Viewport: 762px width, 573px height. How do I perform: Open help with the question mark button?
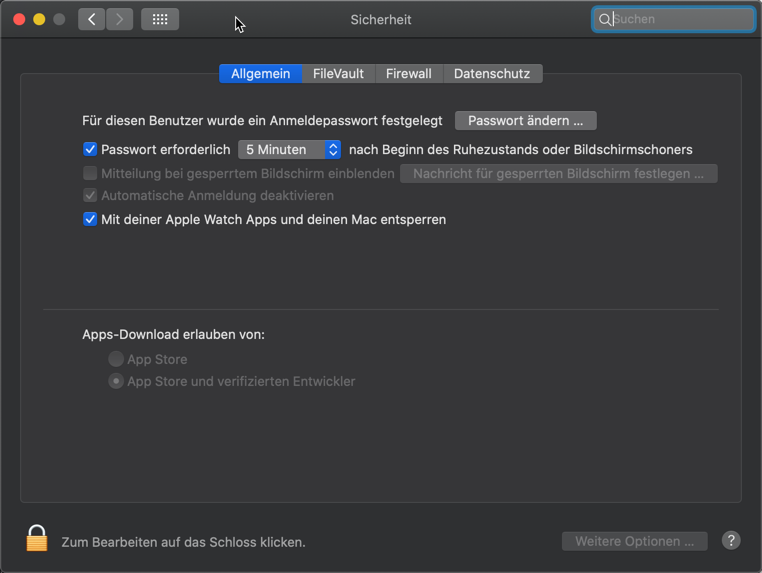(x=731, y=541)
